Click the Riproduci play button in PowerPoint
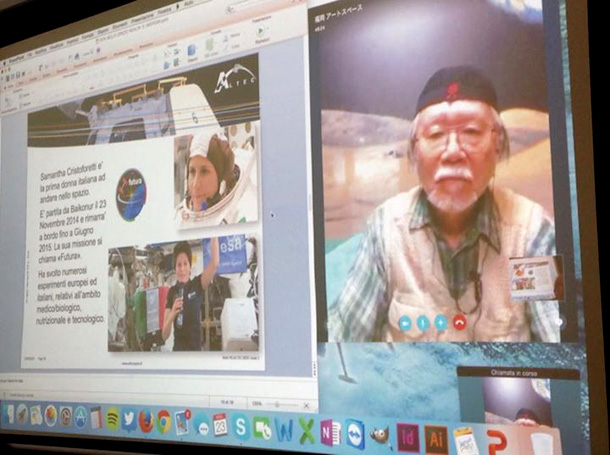The image size is (610, 455). point(260,33)
